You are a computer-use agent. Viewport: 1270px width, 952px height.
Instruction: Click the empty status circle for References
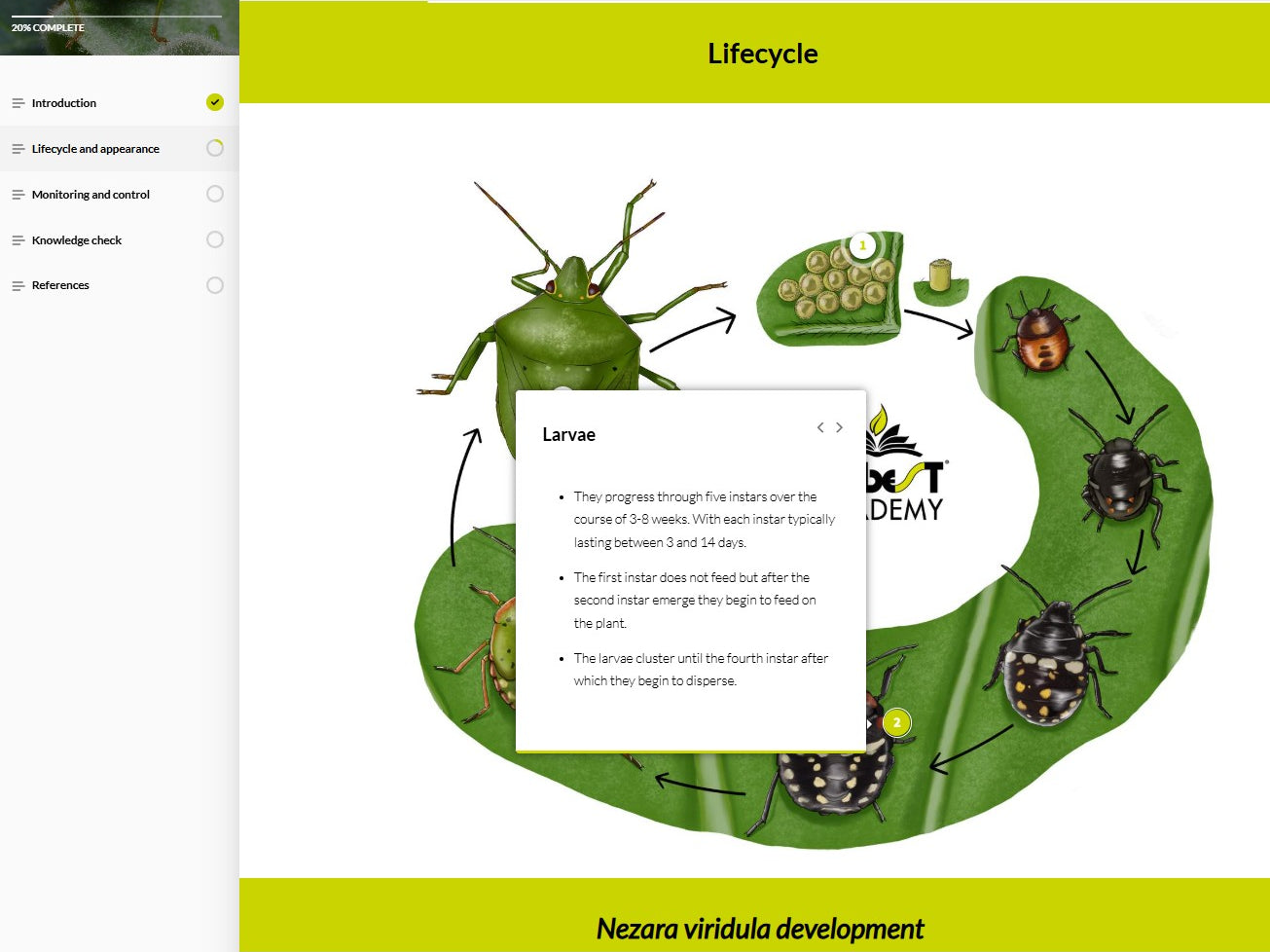pyautogui.click(x=215, y=285)
